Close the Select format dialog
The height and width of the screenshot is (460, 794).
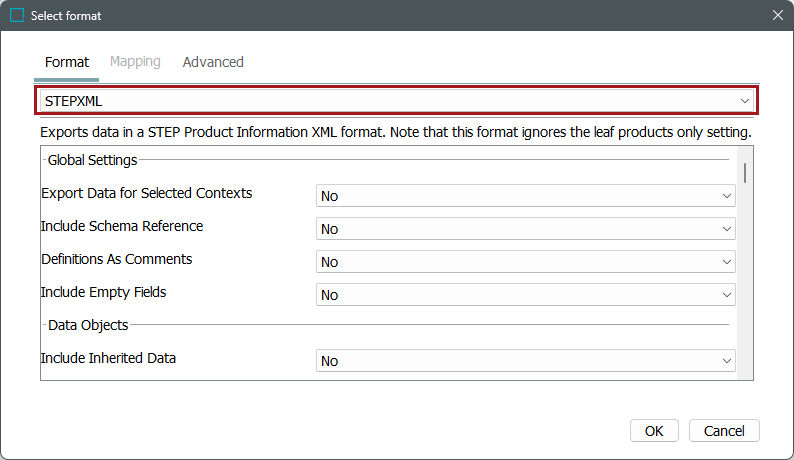(777, 16)
